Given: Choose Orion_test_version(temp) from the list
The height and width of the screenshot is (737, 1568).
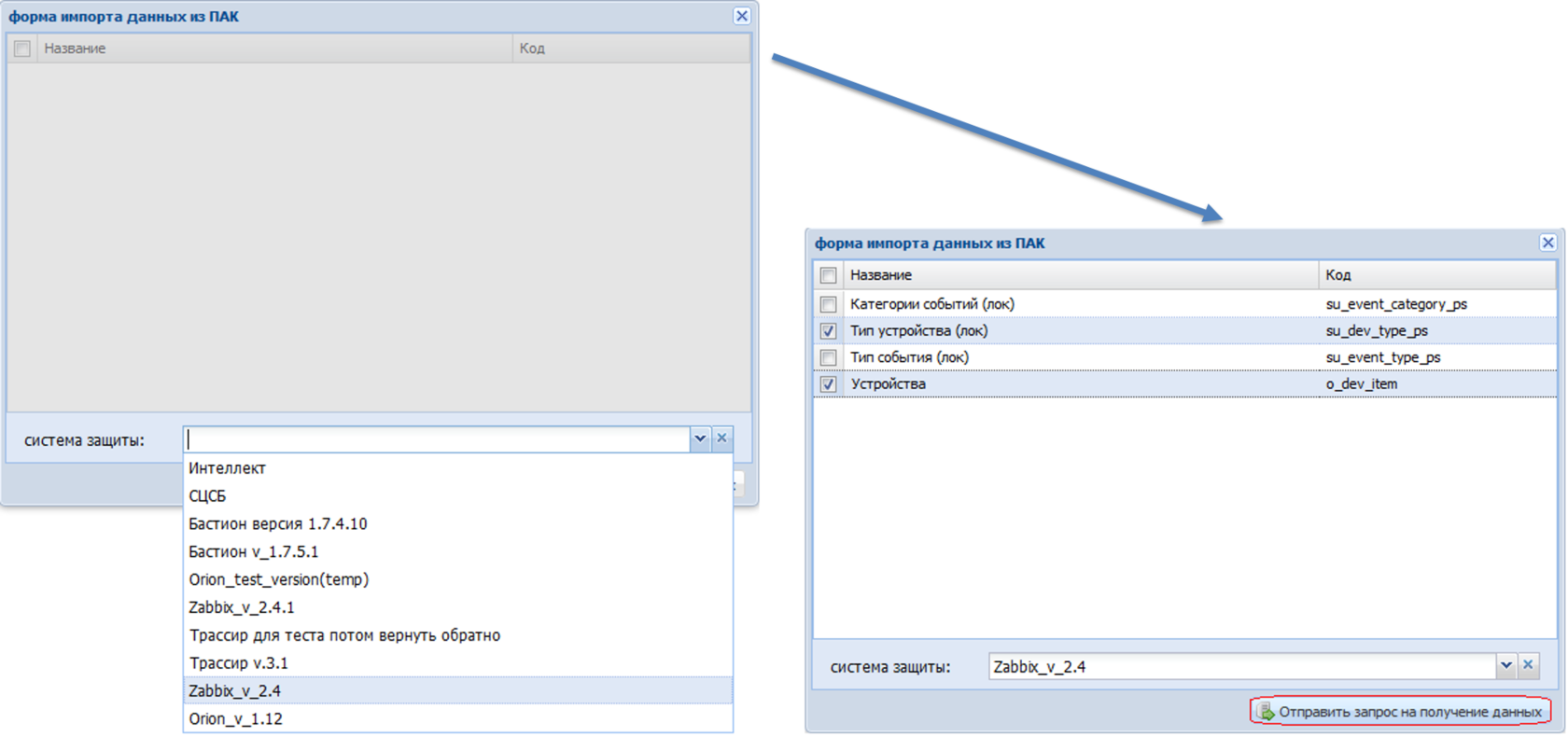Looking at the screenshot, I should (x=457, y=579).
